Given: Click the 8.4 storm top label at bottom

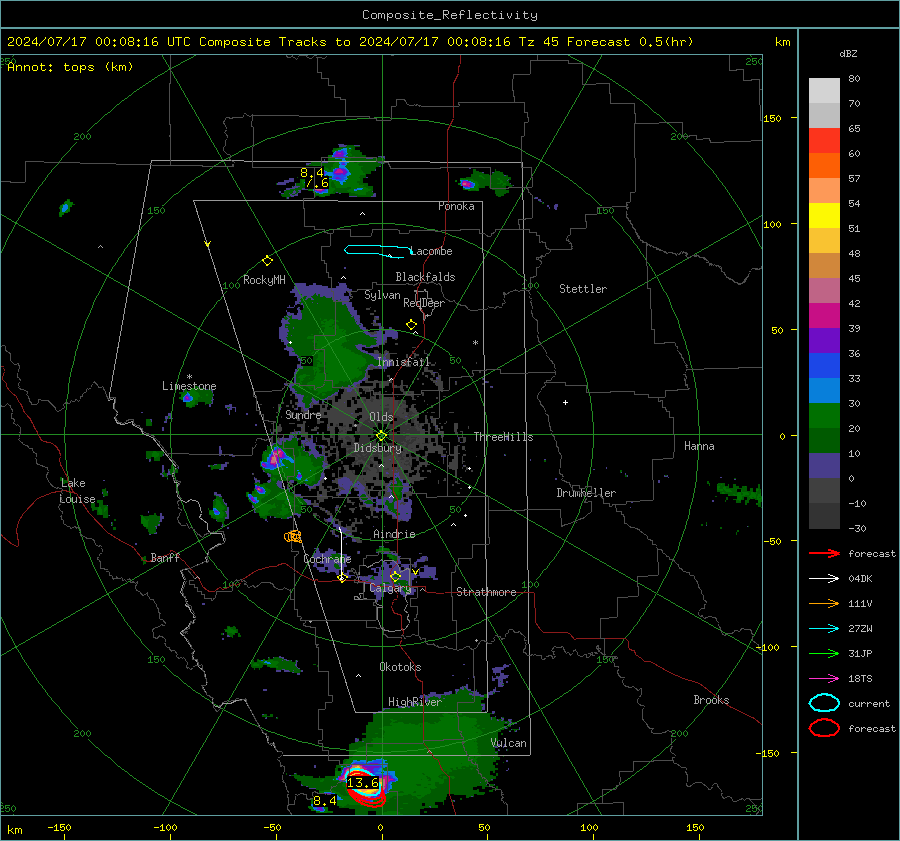Looking at the screenshot, I should pyautogui.click(x=325, y=800).
